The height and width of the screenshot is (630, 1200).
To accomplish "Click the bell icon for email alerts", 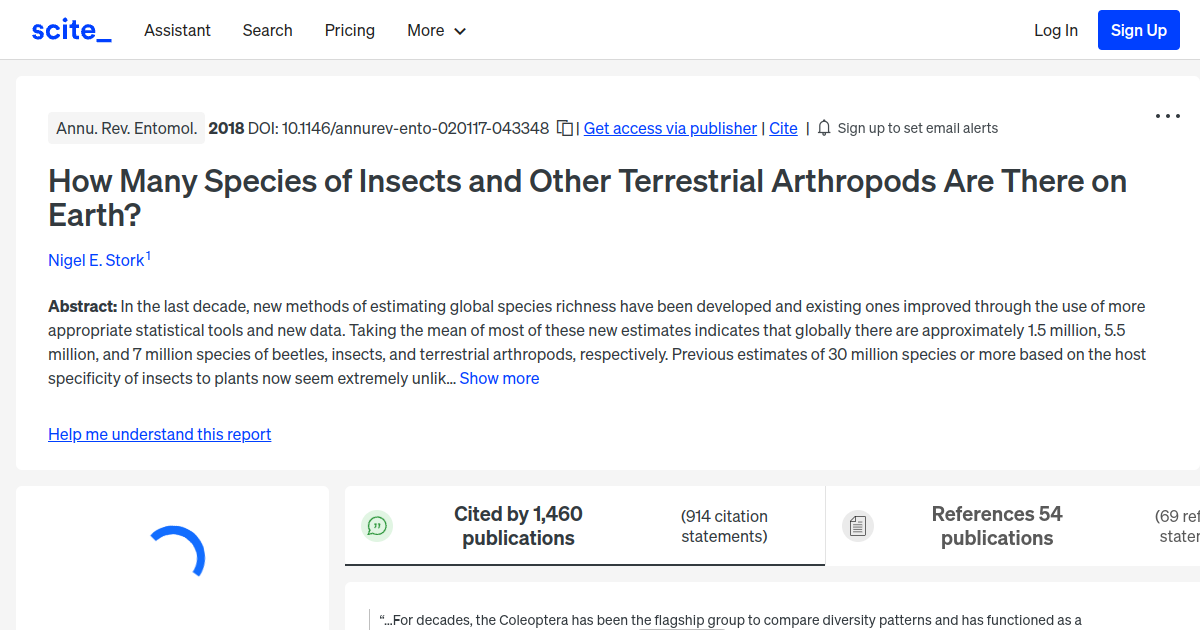I will pos(823,128).
